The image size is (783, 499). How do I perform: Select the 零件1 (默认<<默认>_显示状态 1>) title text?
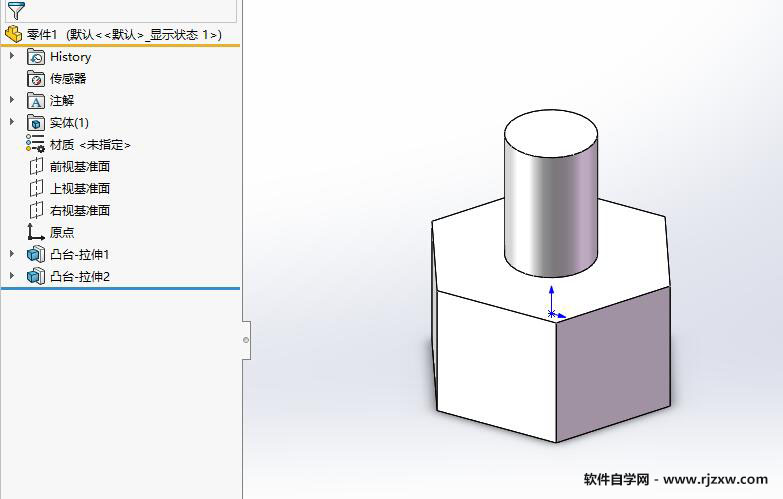(x=124, y=34)
